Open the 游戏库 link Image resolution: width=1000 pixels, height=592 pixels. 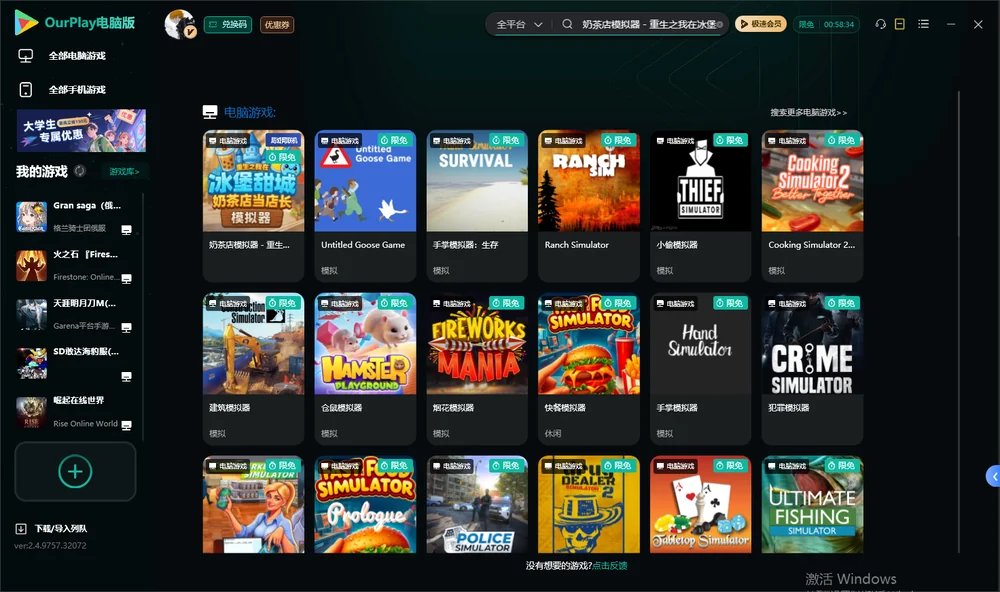124,171
